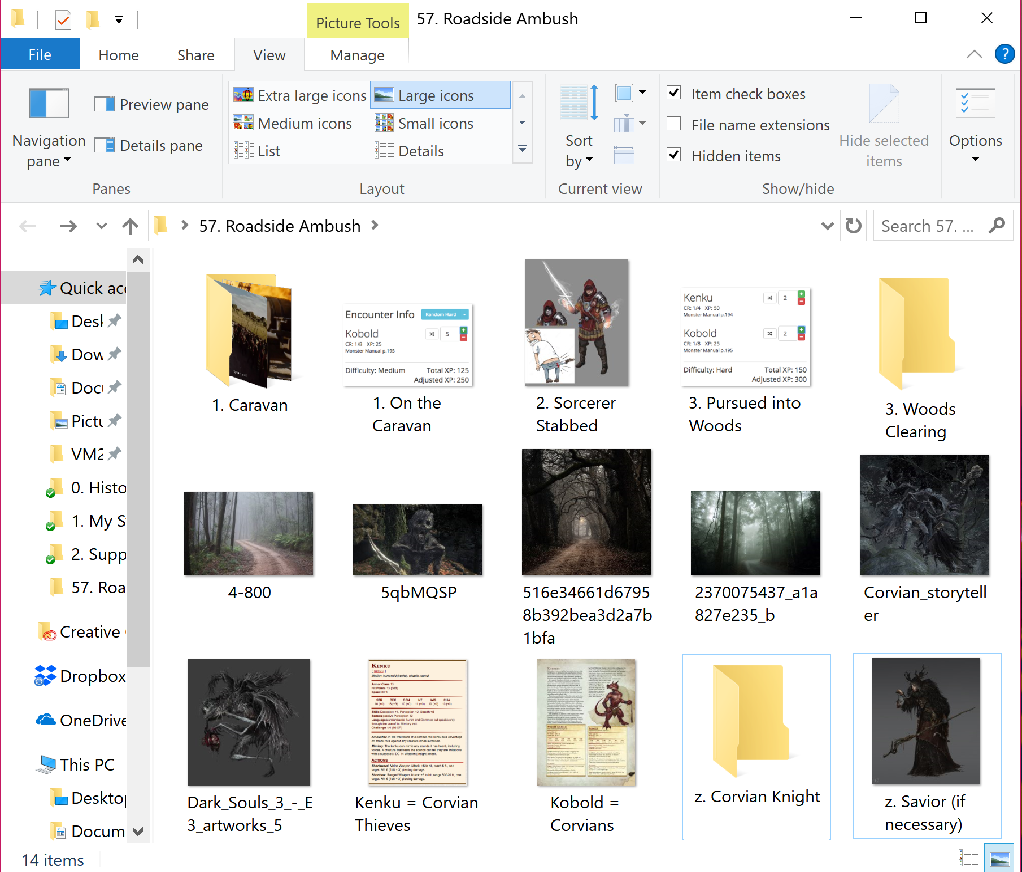1022x872 pixels.
Task: Select Large icons layout
Action: coord(440,96)
